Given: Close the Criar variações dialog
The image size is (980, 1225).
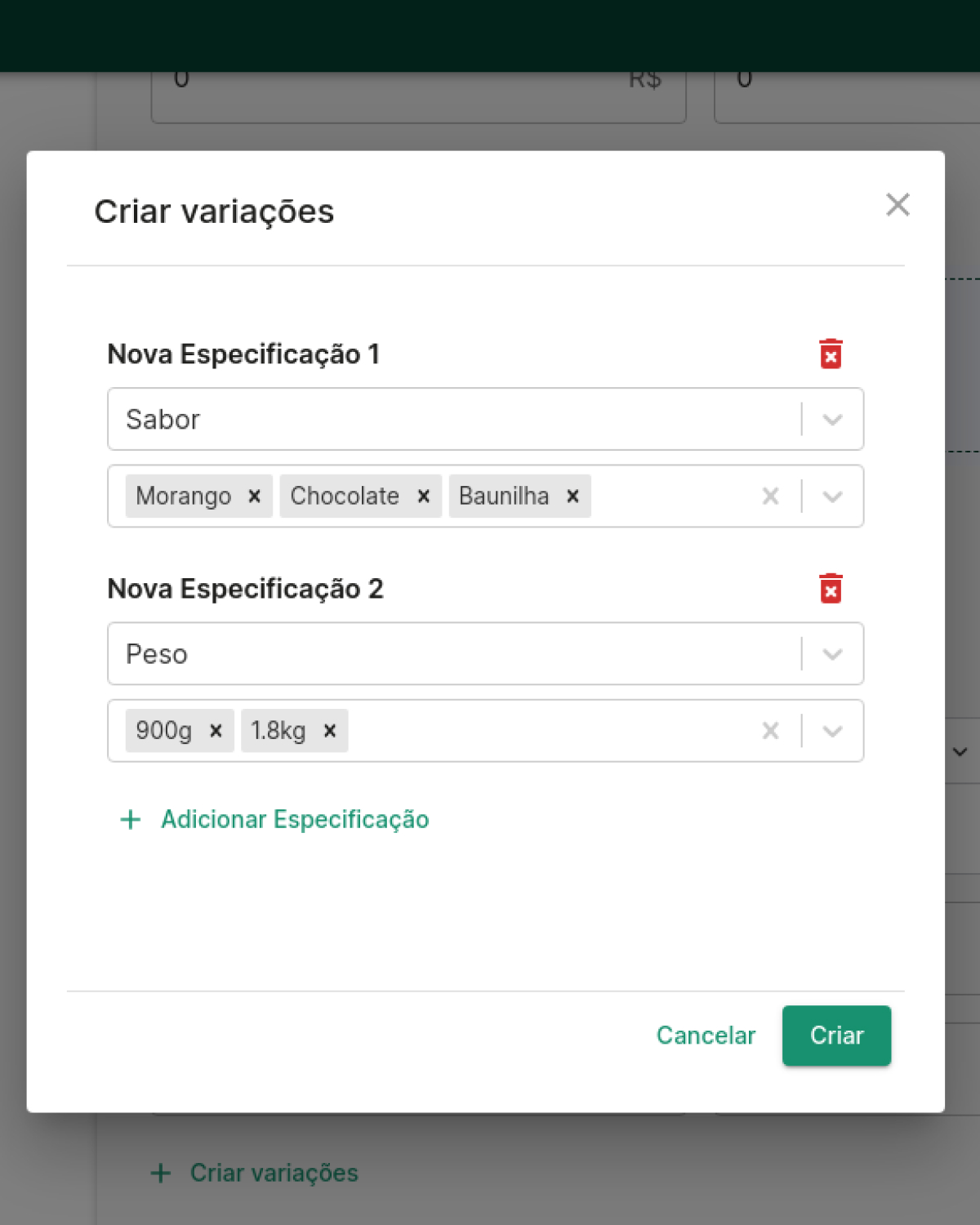Looking at the screenshot, I should 898,204.
